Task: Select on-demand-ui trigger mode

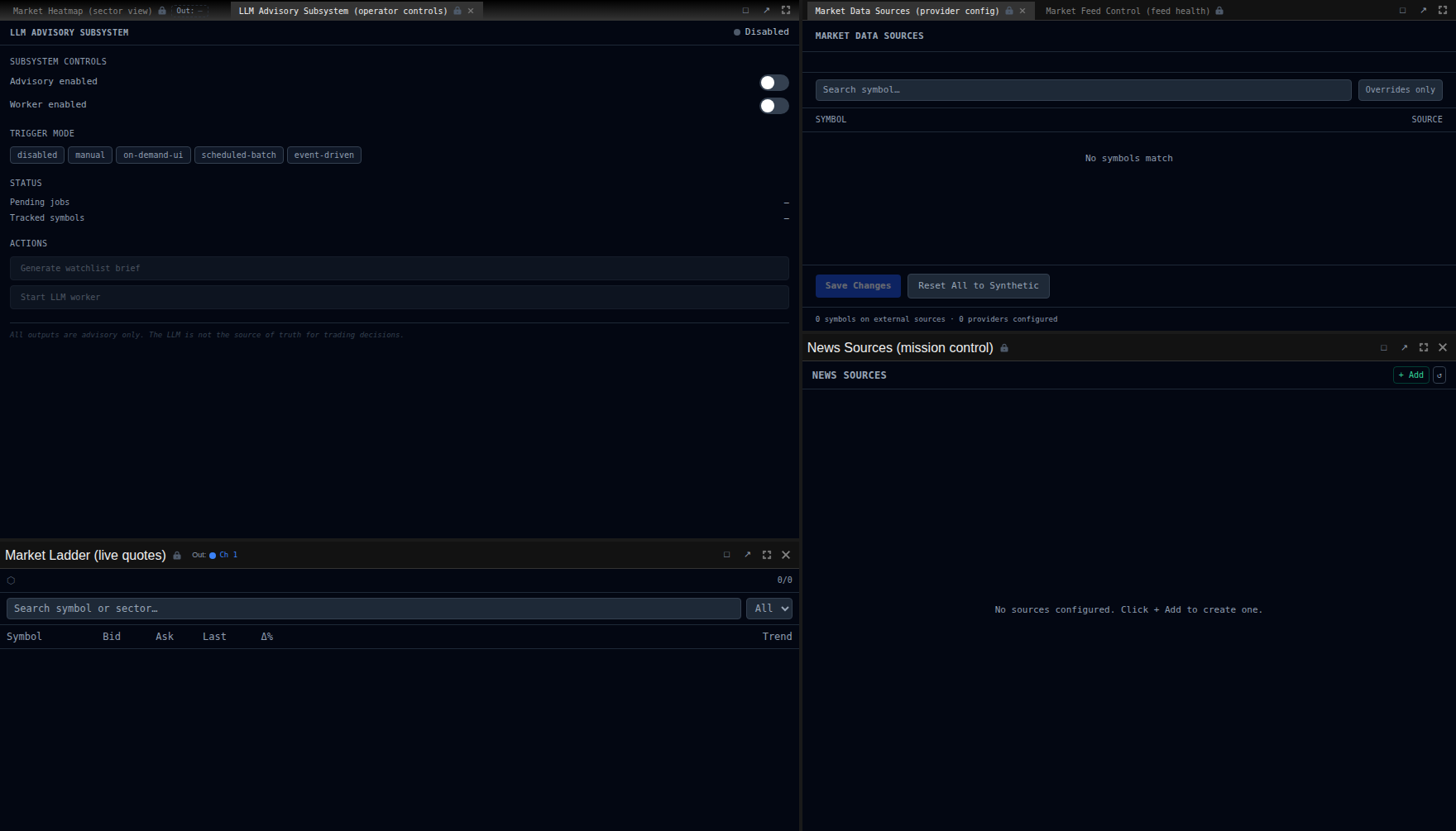Action: pyautogui.click(x=153, y=155)
